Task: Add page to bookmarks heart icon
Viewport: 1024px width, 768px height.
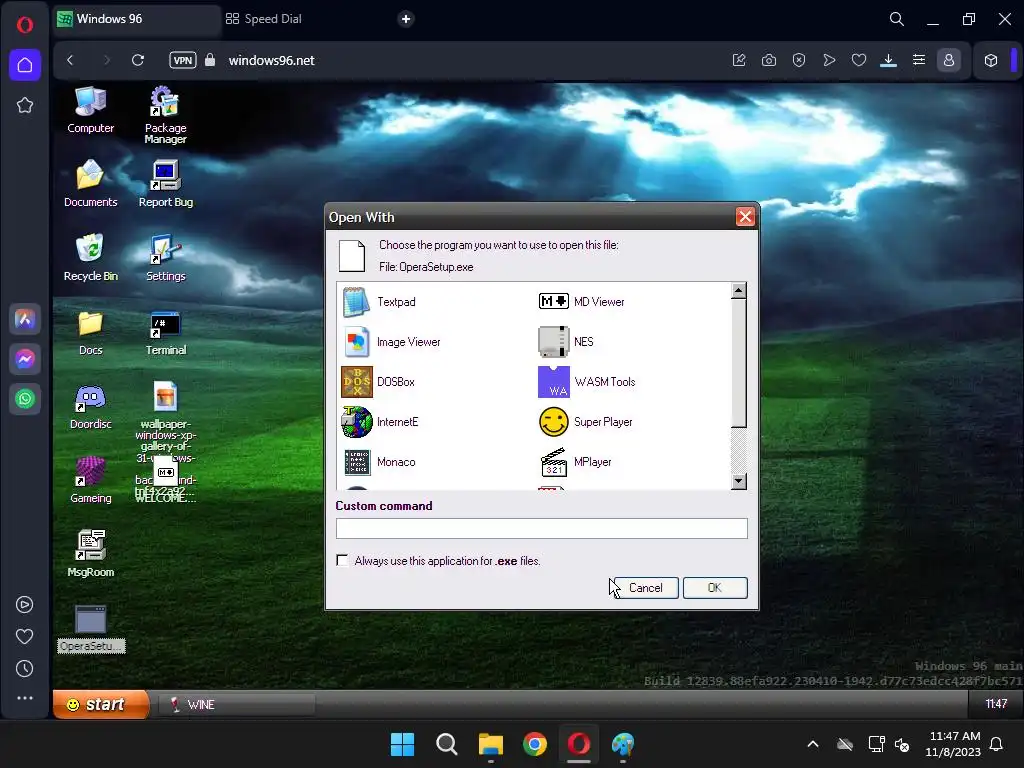Action: (x=859, y=60)
